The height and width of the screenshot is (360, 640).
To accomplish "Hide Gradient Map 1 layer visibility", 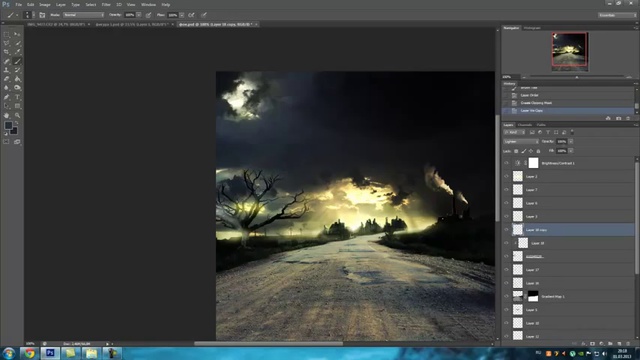I will click(x=507, y=296).
